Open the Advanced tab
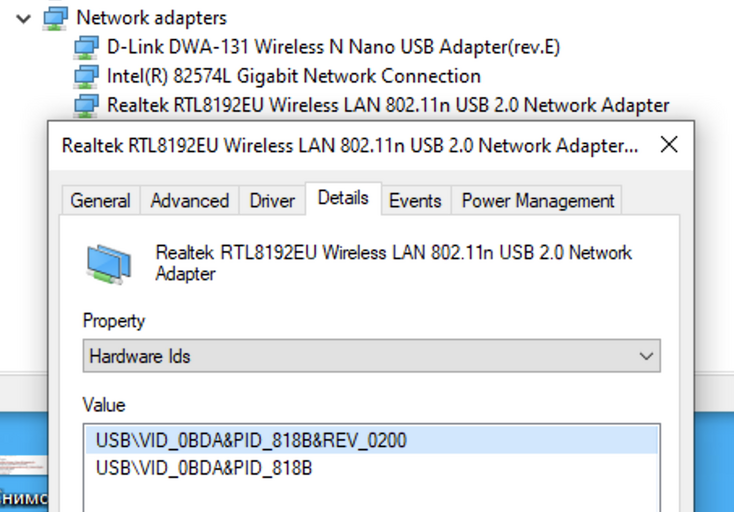Screen dimensions: 734x512 tap(190, 201)
